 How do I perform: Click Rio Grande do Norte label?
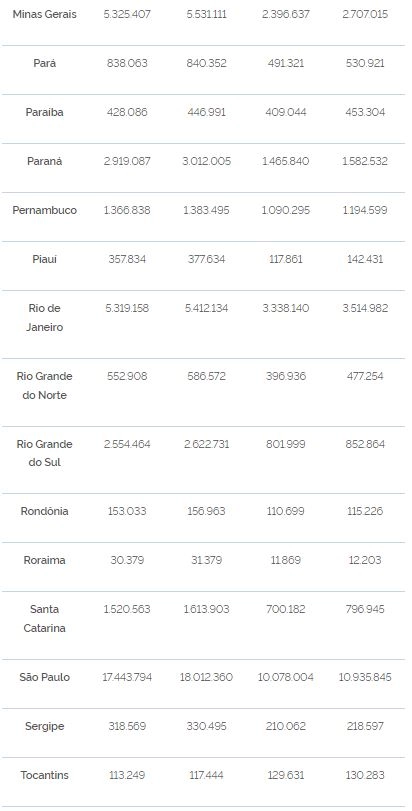44,385
